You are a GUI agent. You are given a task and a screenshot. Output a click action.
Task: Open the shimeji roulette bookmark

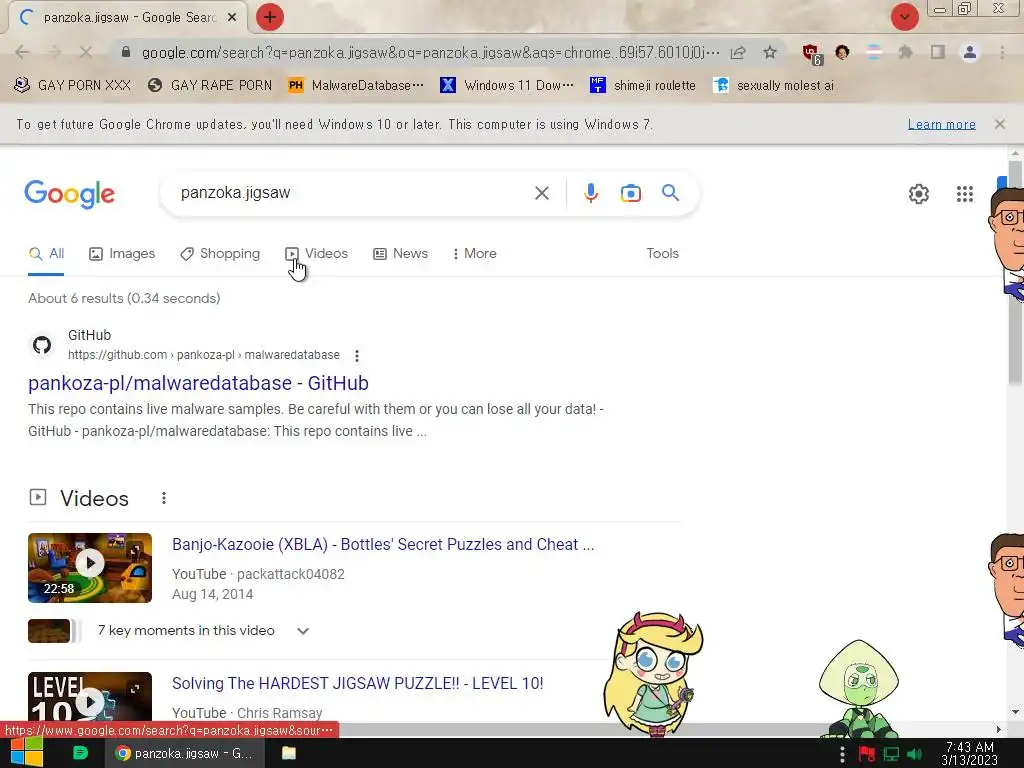tap(643, 86)
